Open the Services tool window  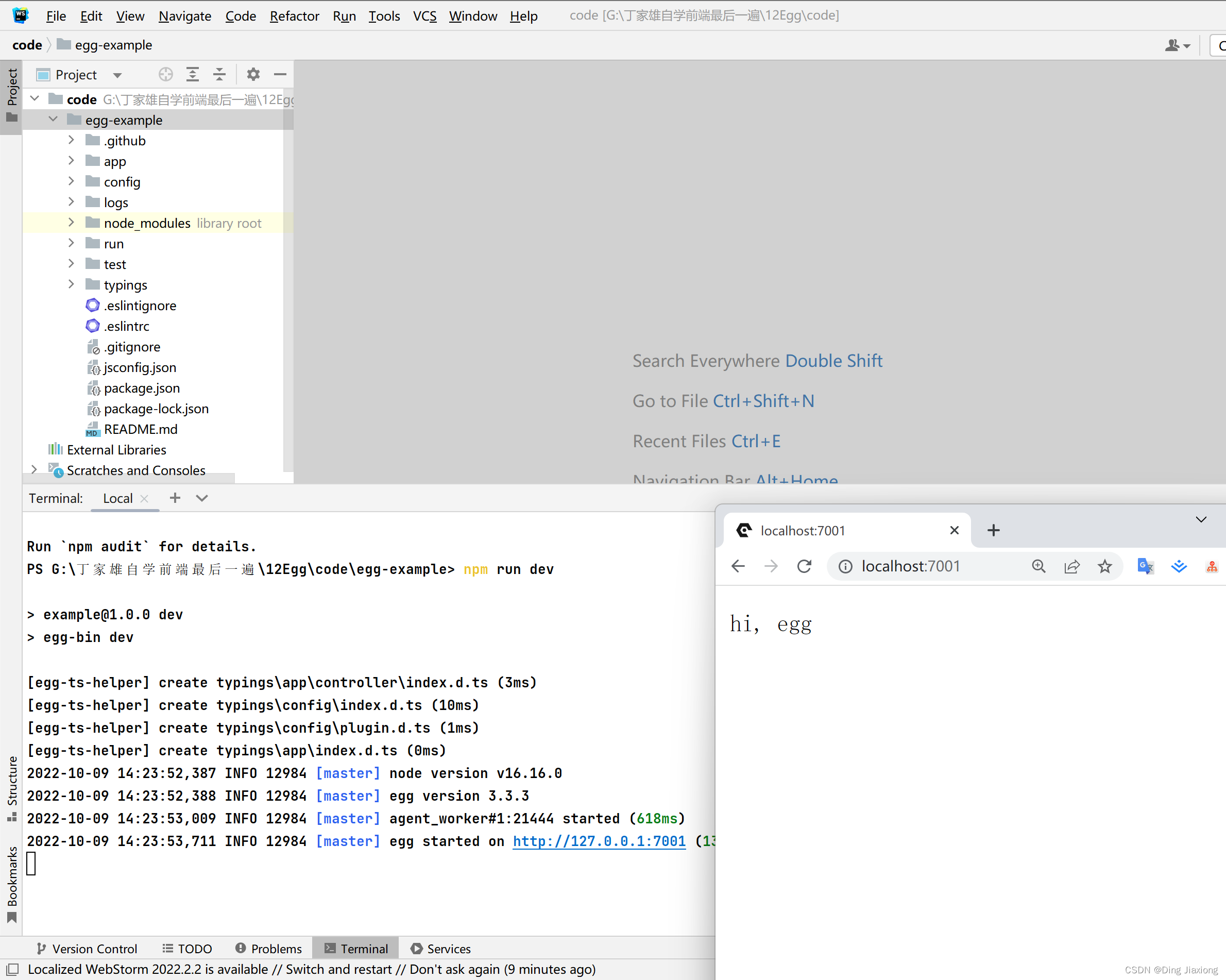coord(441,948)
